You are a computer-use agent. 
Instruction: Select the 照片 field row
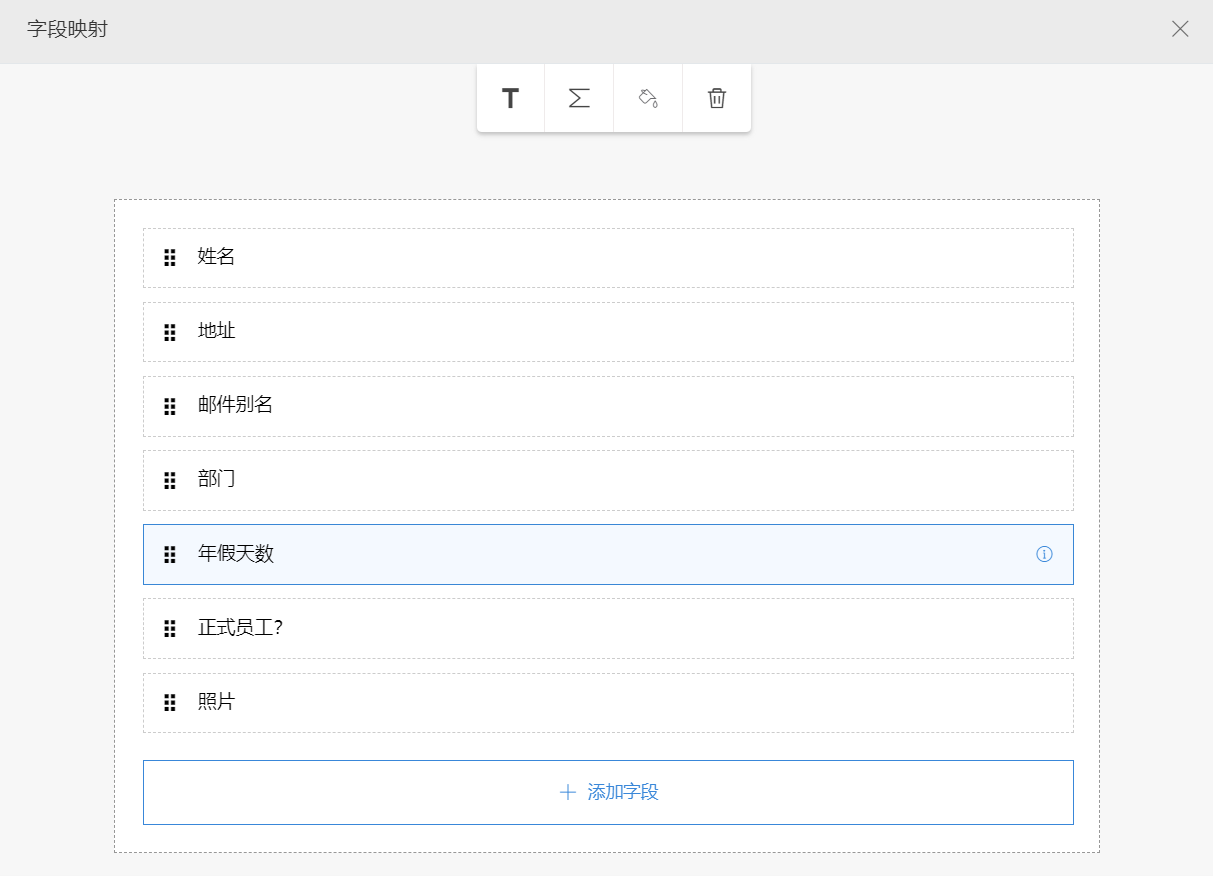(x=608, y=702)
